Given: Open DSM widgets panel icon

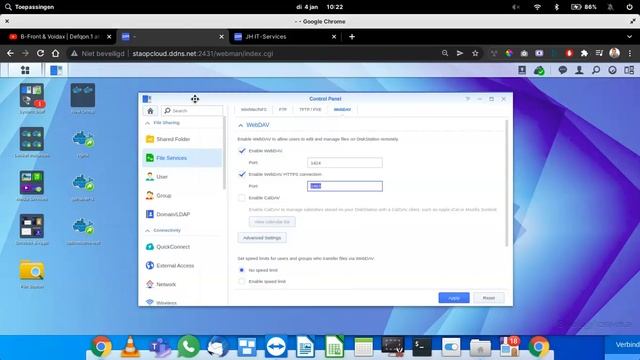Looking at the screenshot, I should tap(629, 70).
